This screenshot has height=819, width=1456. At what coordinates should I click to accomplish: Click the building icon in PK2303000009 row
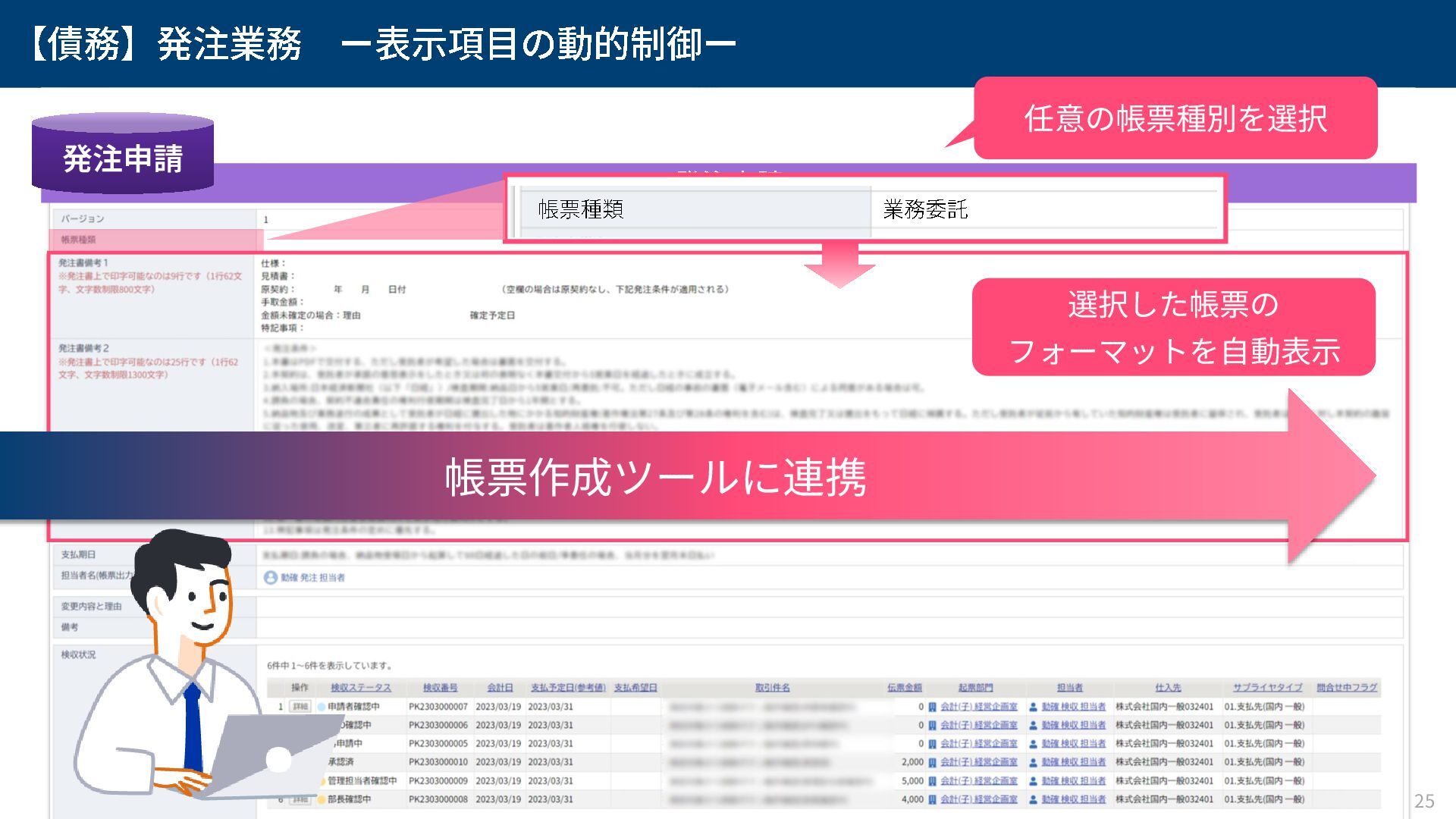pyautogui.click(x=932, y=781)
